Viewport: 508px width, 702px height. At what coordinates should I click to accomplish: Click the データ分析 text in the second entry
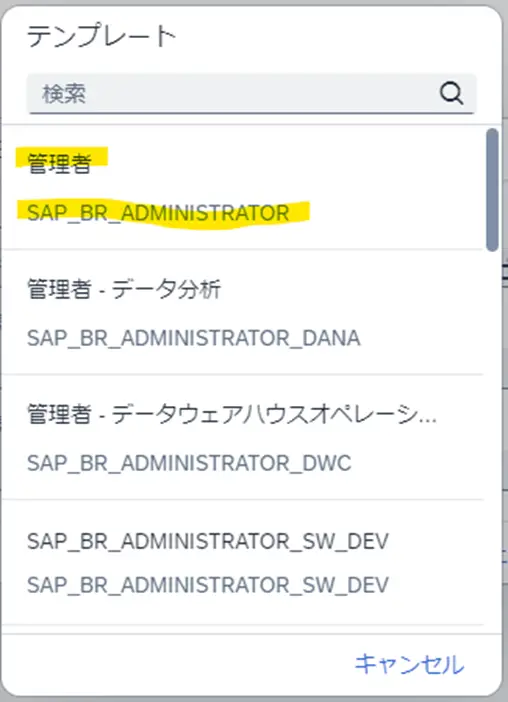(x=166, y=289)
